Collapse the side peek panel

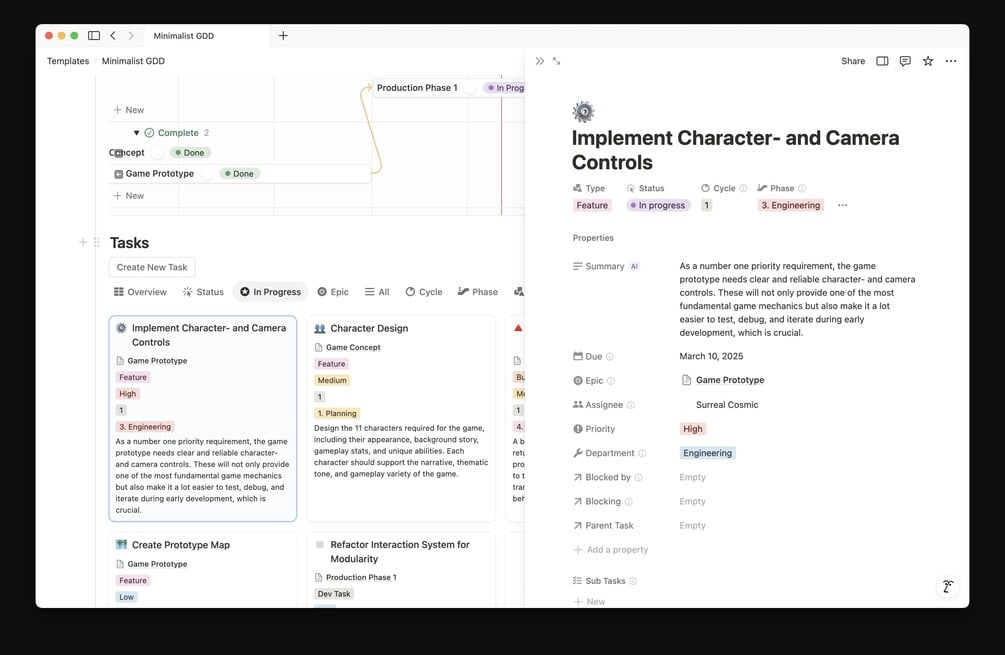[x=540, y=61]
